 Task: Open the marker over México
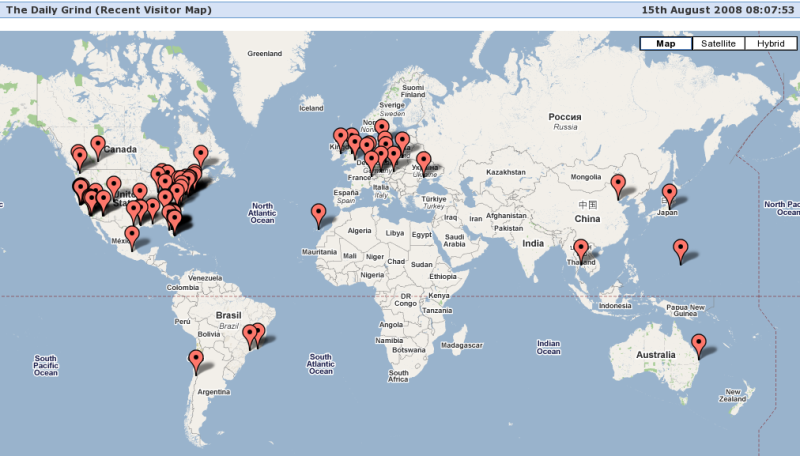click(132, 238)
